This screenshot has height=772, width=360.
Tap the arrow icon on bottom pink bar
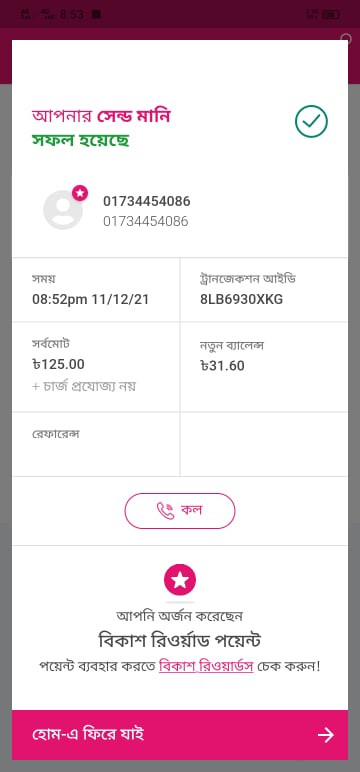[326, 735]
